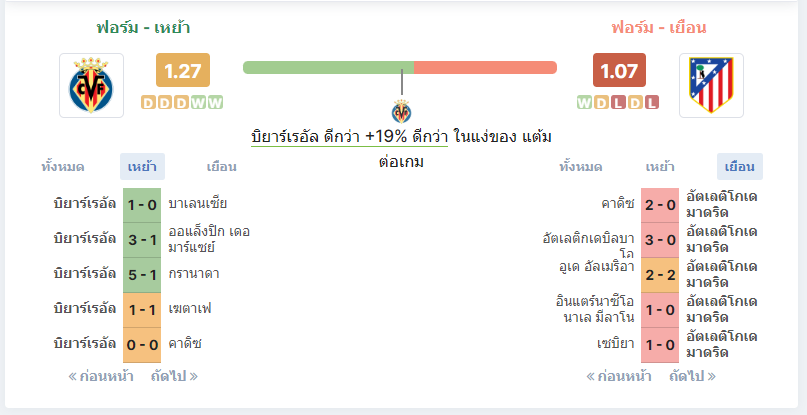Viewport: 807px width, 415px height.
Task: Click the last W badge in Villarreal form
Action: tap(216, 103)
